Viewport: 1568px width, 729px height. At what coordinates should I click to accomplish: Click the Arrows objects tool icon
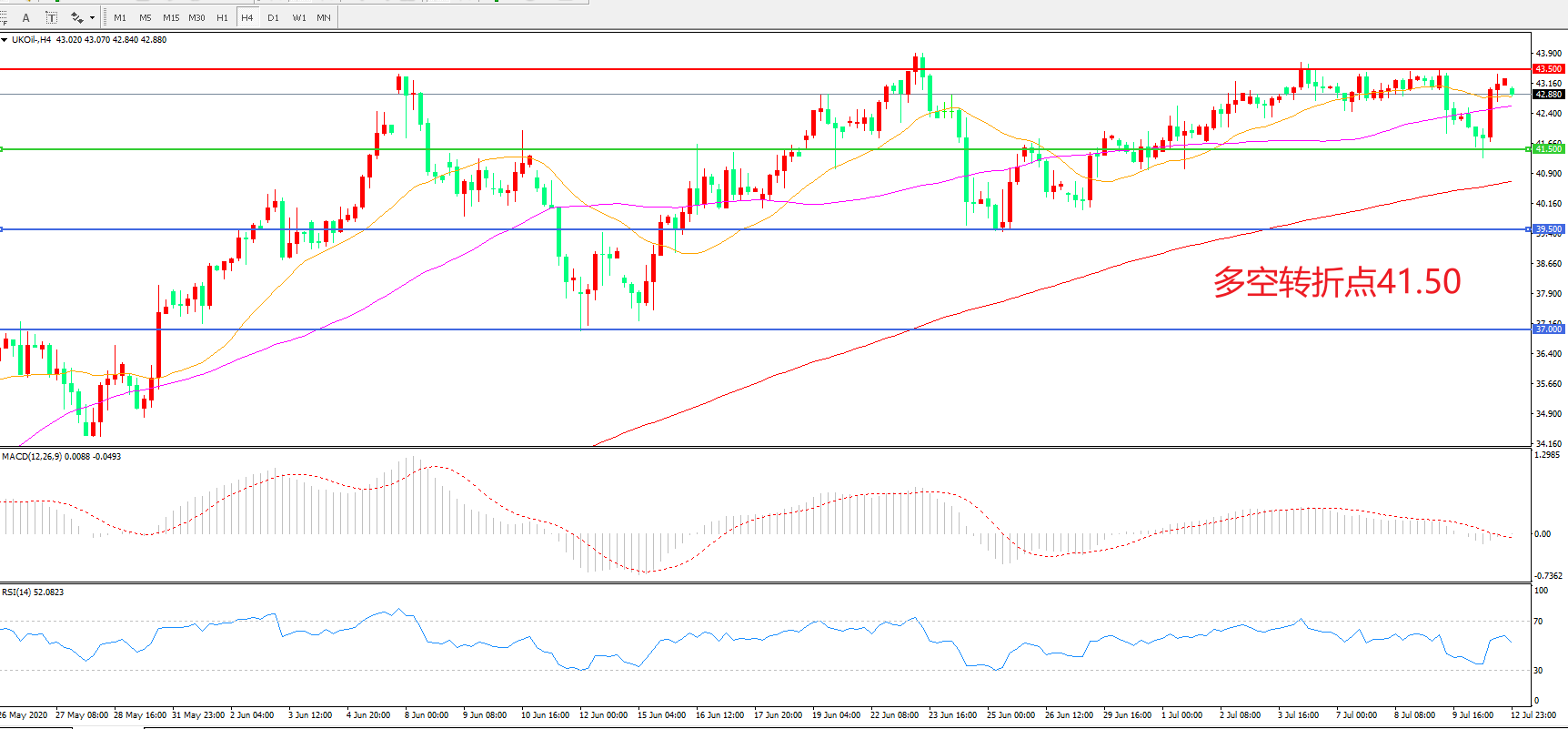77,17
